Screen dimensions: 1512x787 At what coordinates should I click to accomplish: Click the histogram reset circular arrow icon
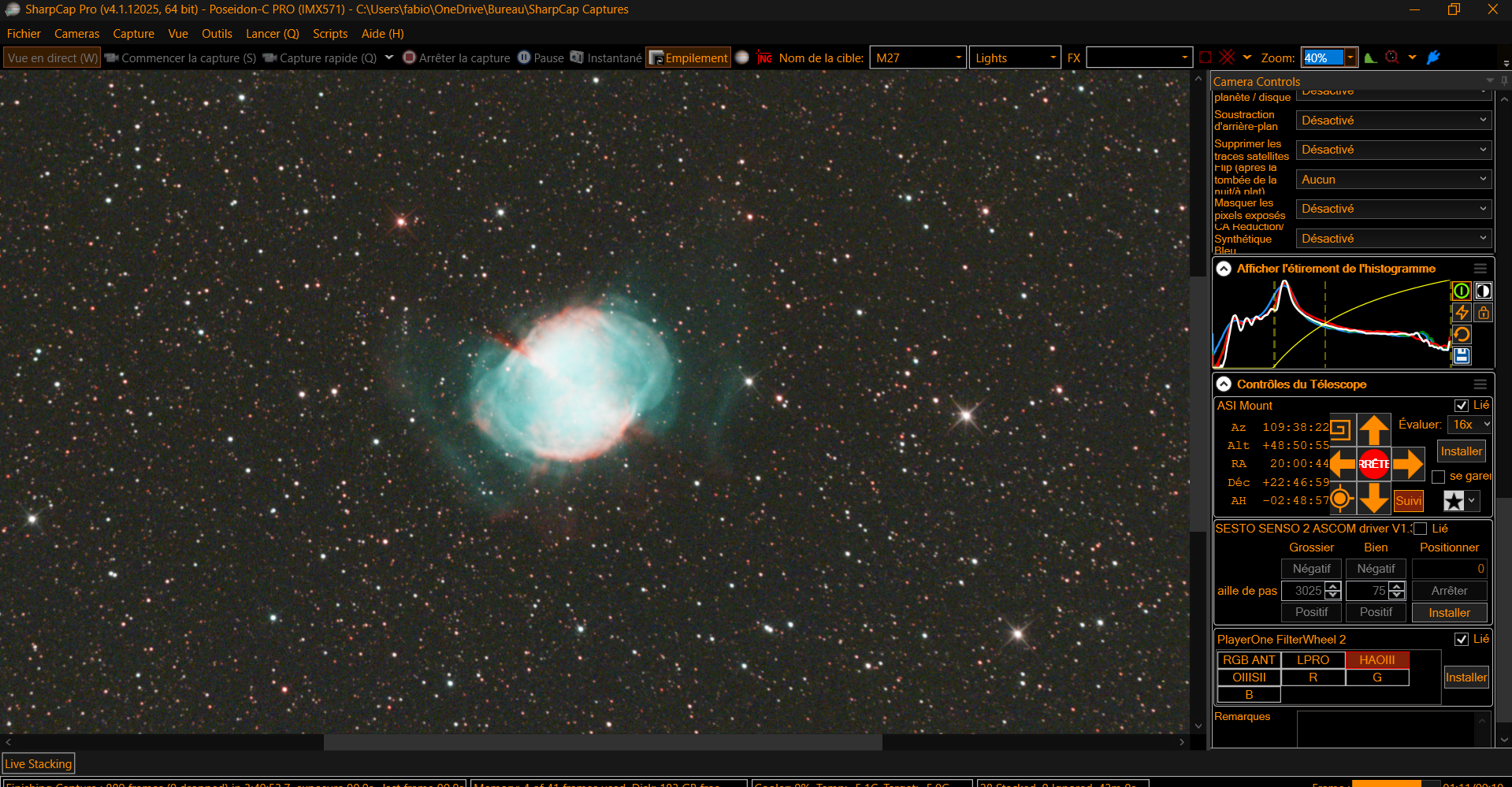point(1462,334)
